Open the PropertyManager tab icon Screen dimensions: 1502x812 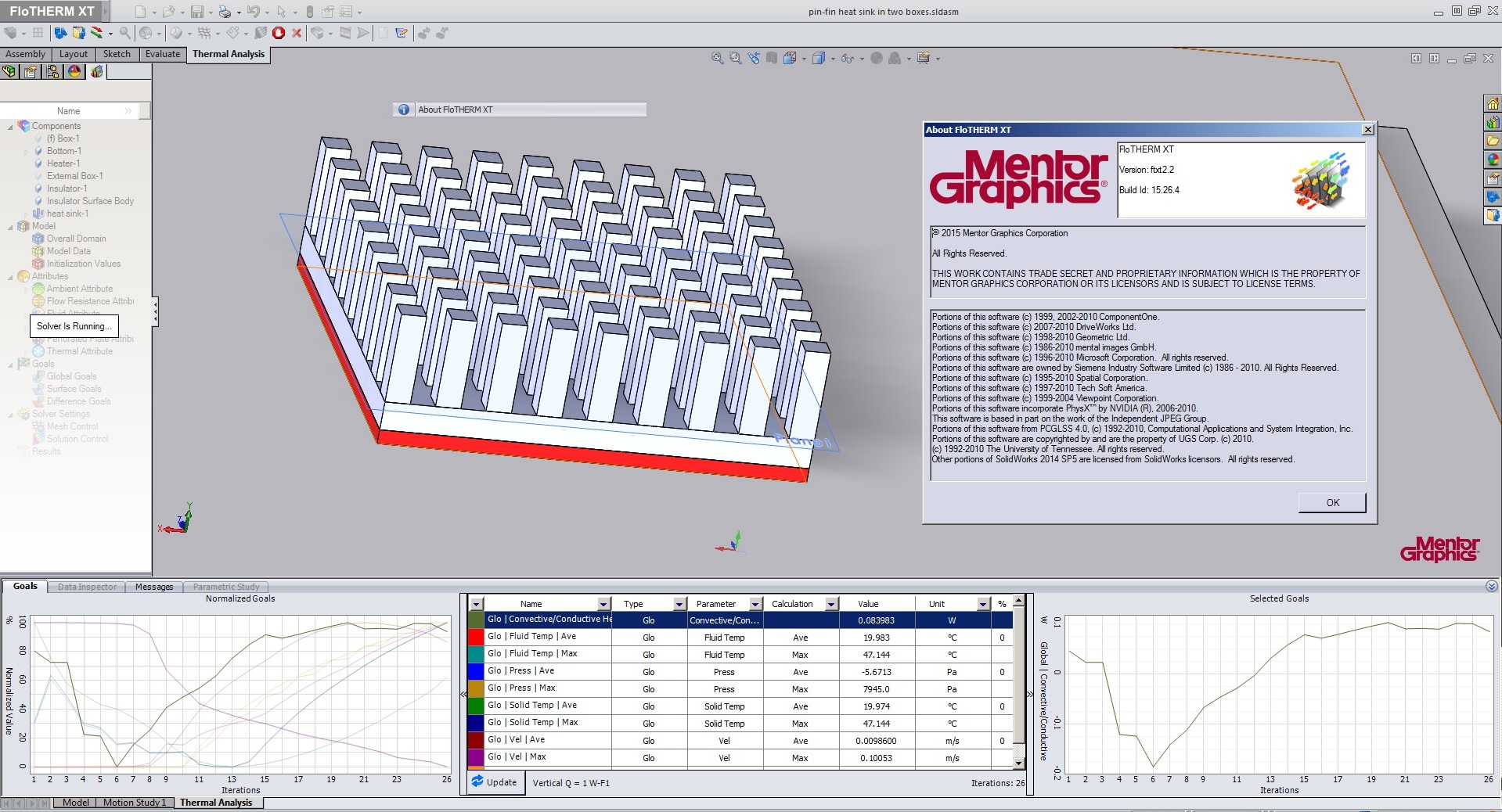(x=31, y=72)
